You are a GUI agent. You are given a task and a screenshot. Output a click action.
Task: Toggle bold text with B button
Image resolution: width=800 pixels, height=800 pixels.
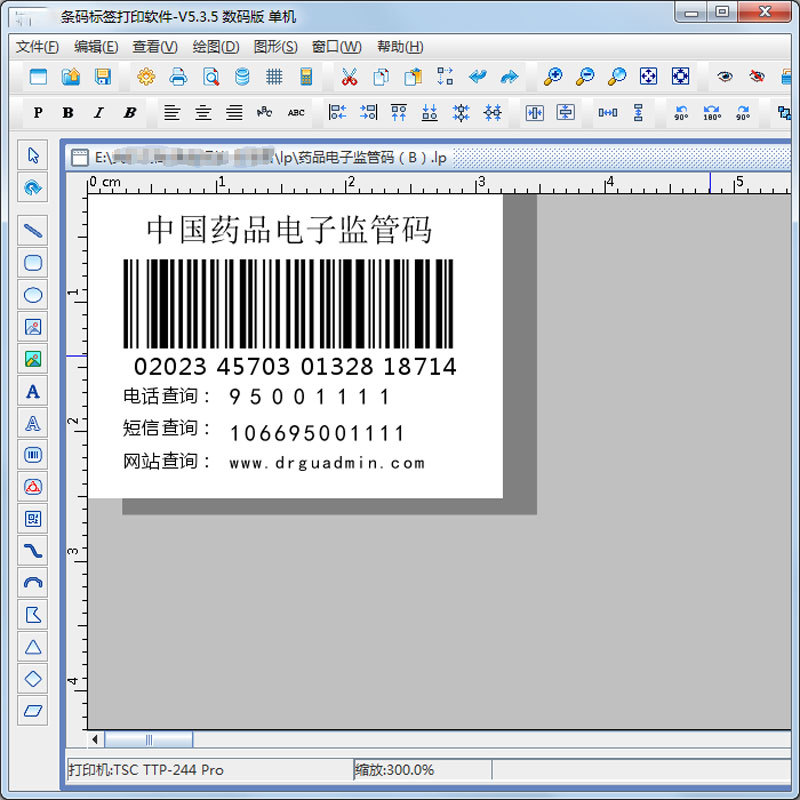(68, 113)
